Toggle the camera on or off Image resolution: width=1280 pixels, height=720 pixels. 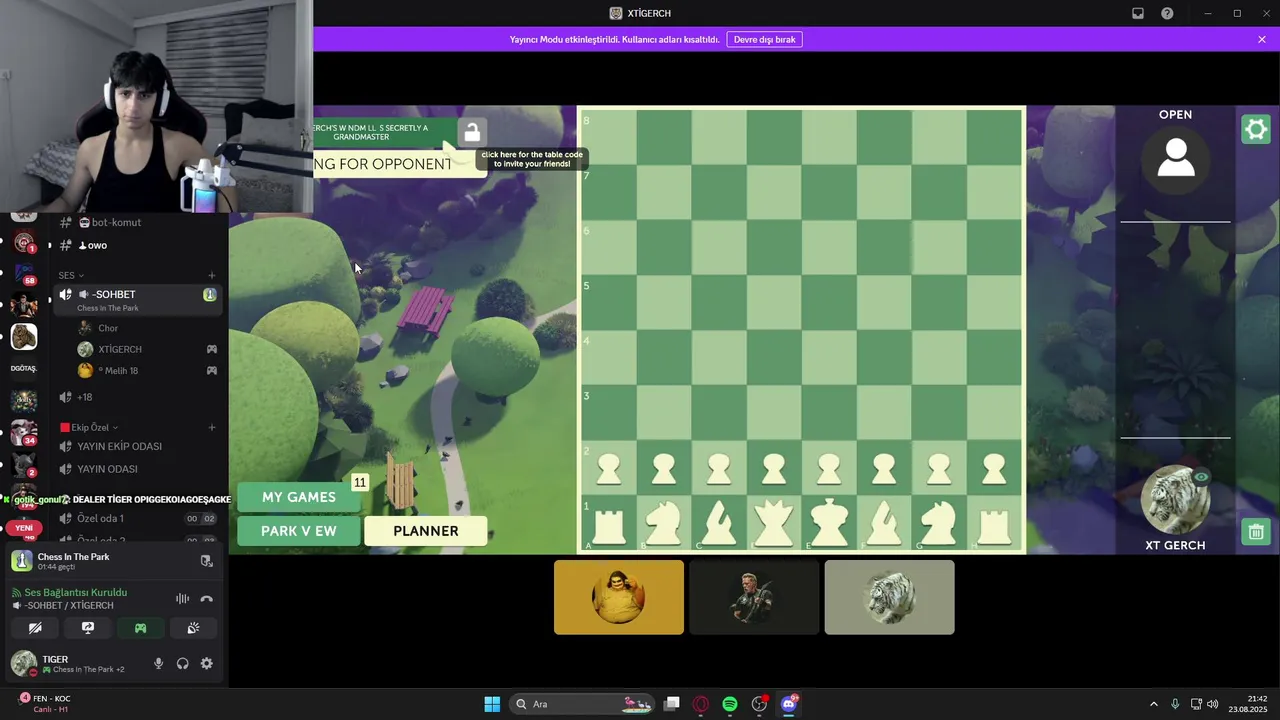35,628
